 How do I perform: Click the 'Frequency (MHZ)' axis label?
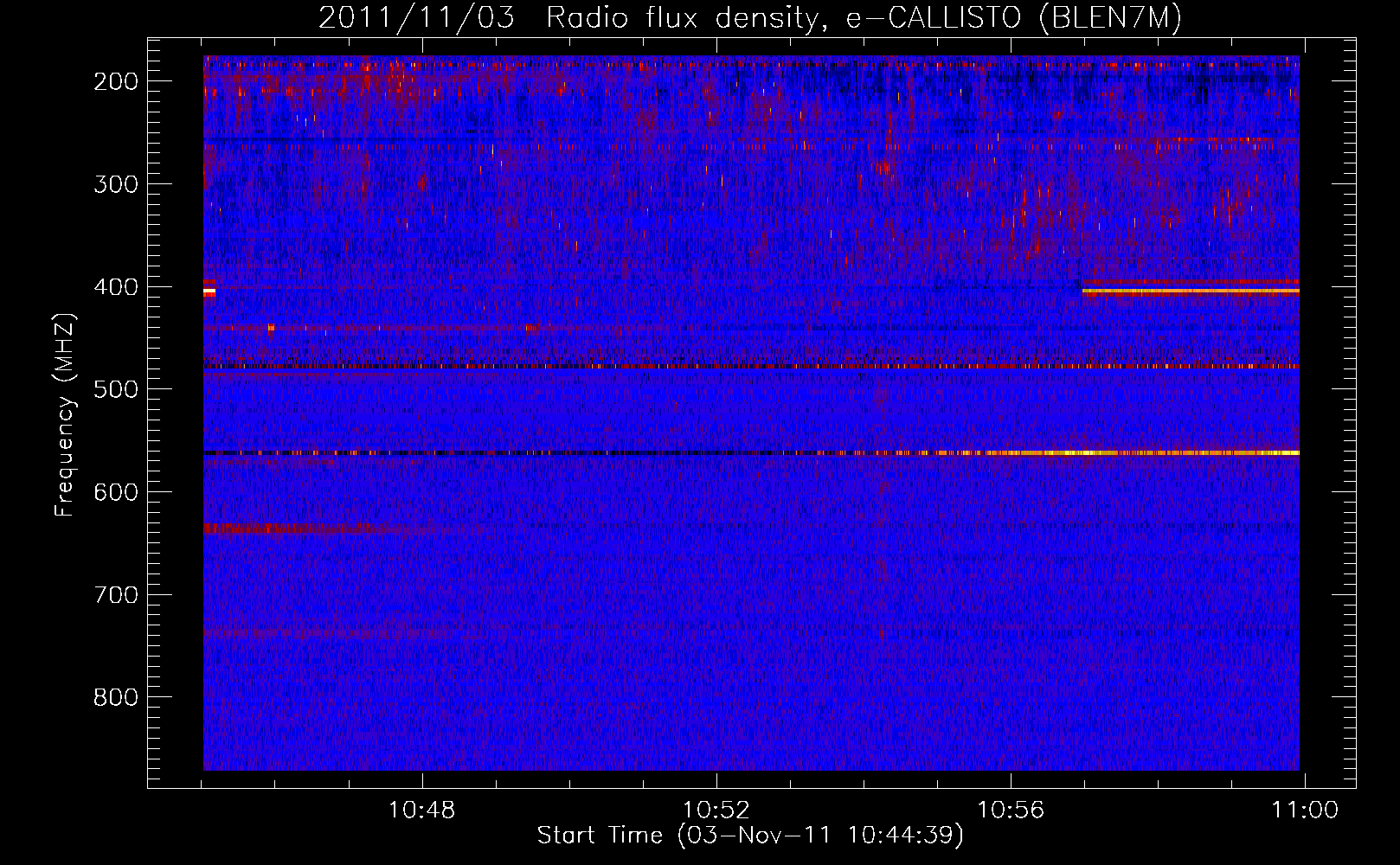pos(65,415)
